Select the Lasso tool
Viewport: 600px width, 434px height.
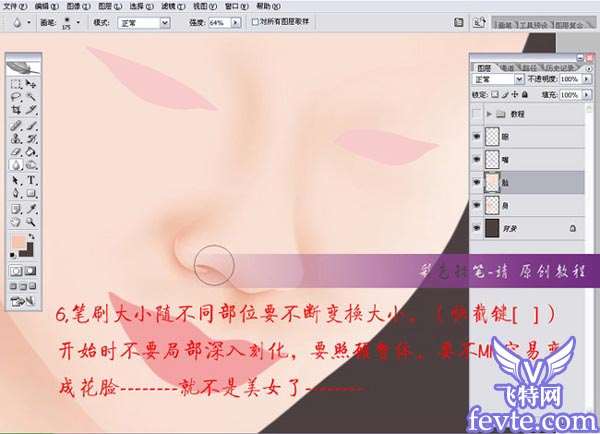pos(16,98)
